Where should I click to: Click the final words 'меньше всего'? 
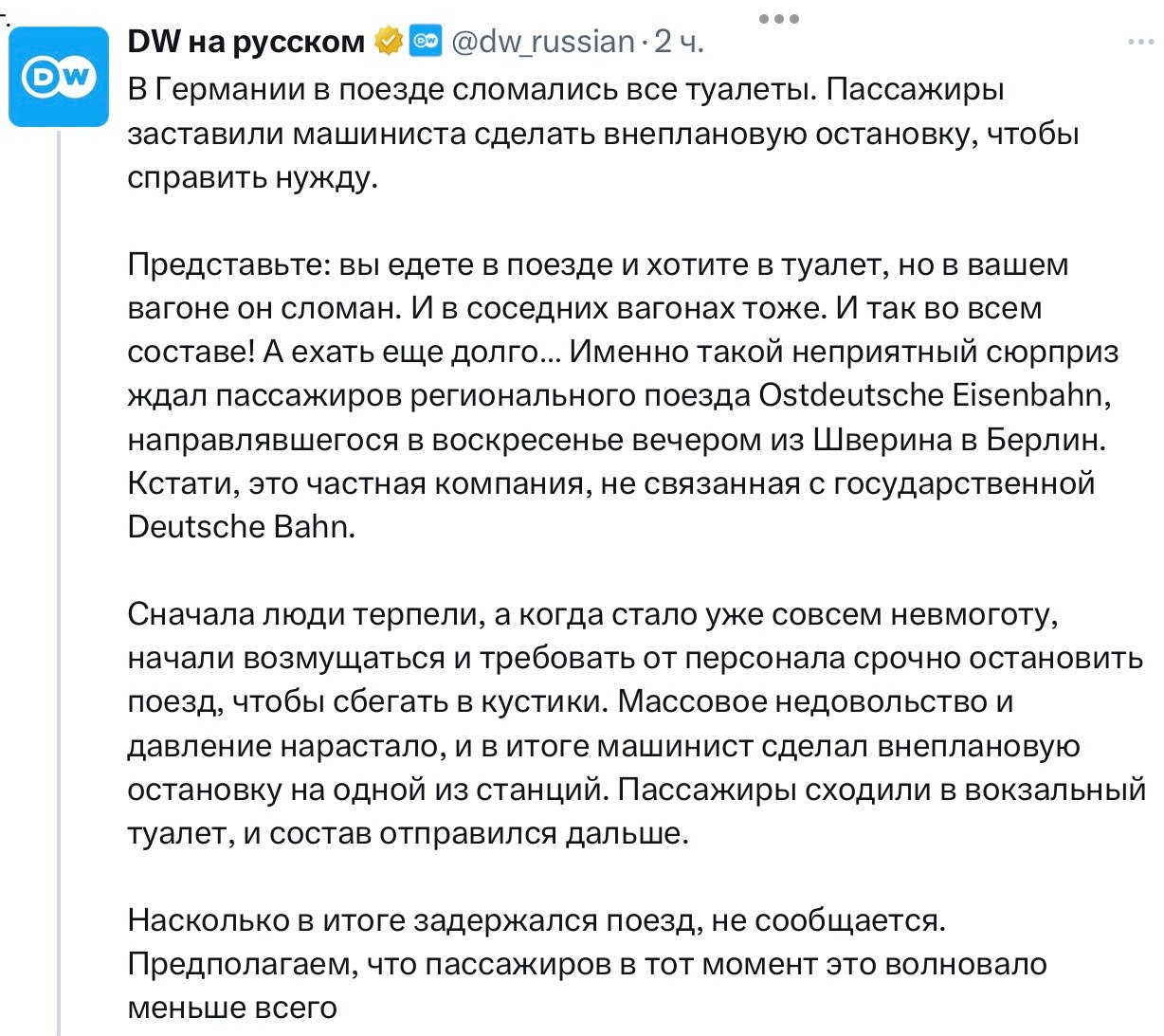(232, 1009)
